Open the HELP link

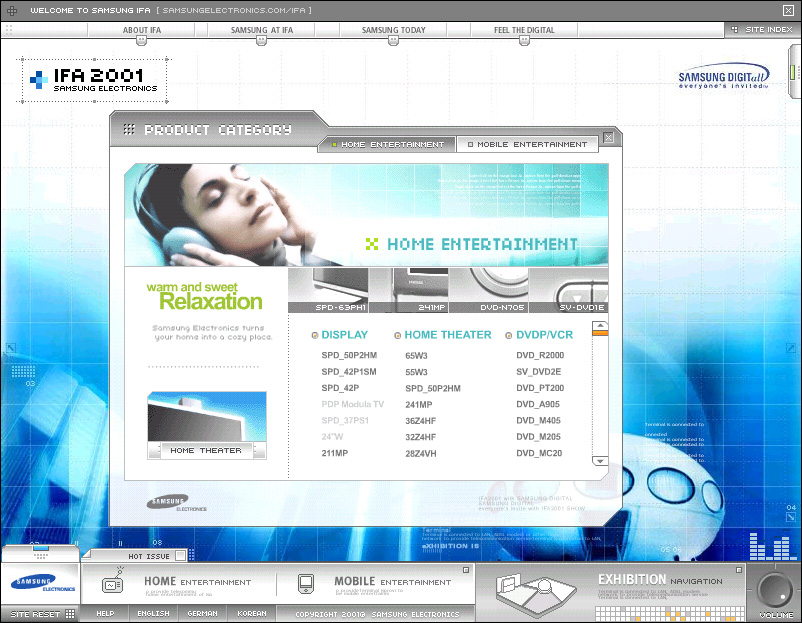[x=105, y=613]
